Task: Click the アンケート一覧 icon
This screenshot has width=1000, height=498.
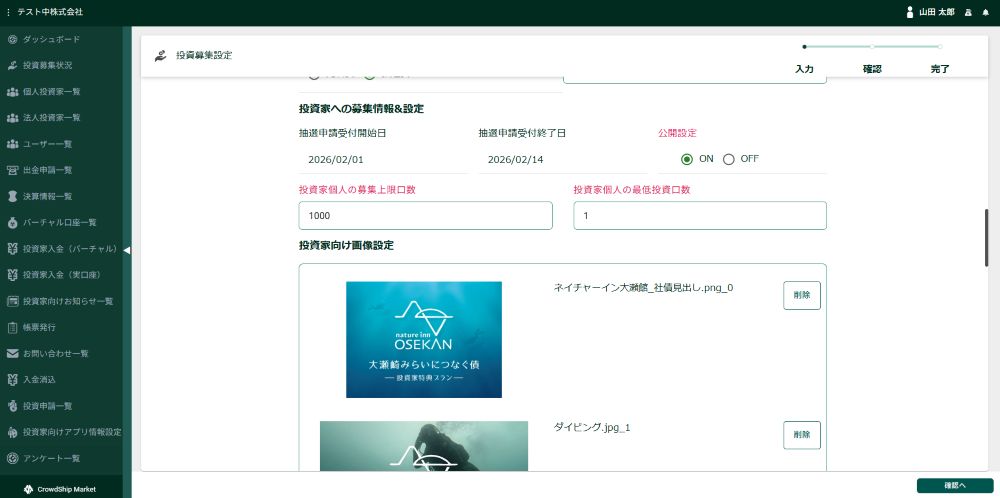Action: click(x=12, y=458)
